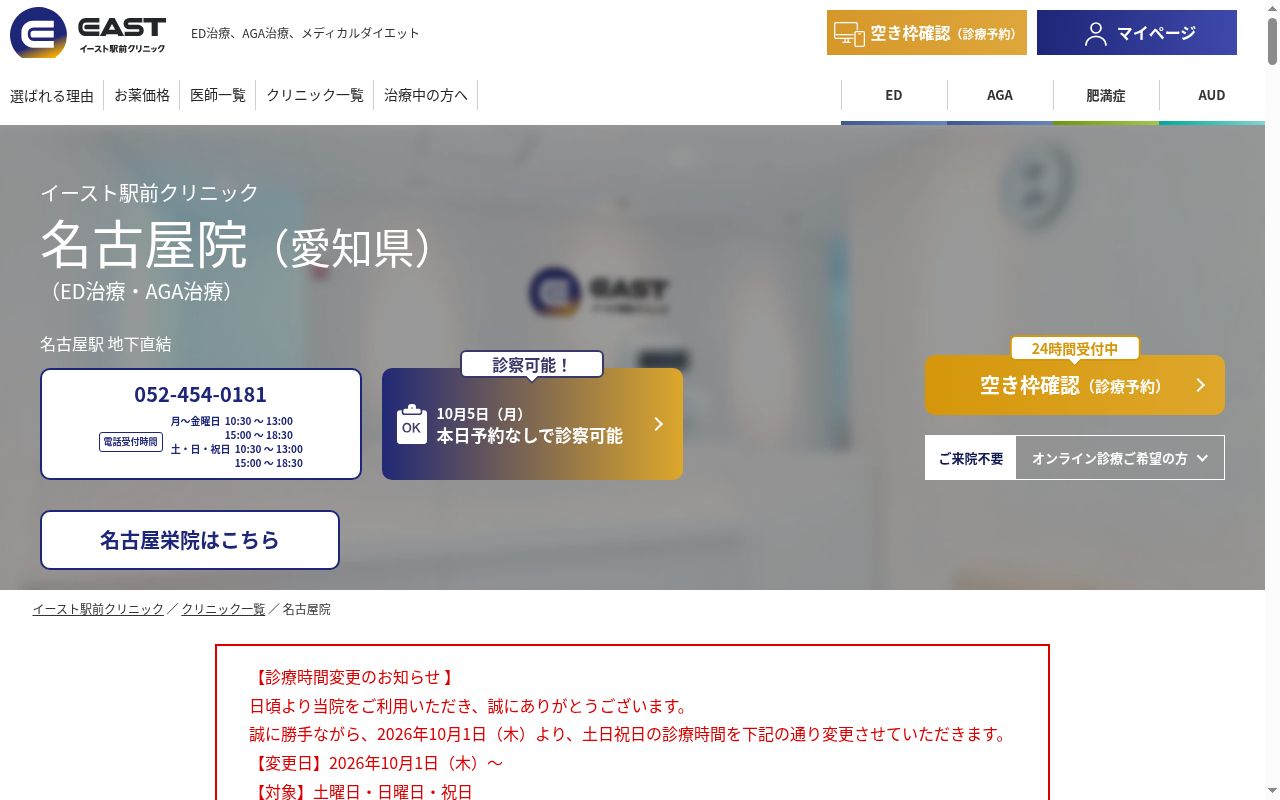Open the お薬価格 menu item
This screenshot has height=800, width=1280.
pyautogui.click(x=142, y=95)
